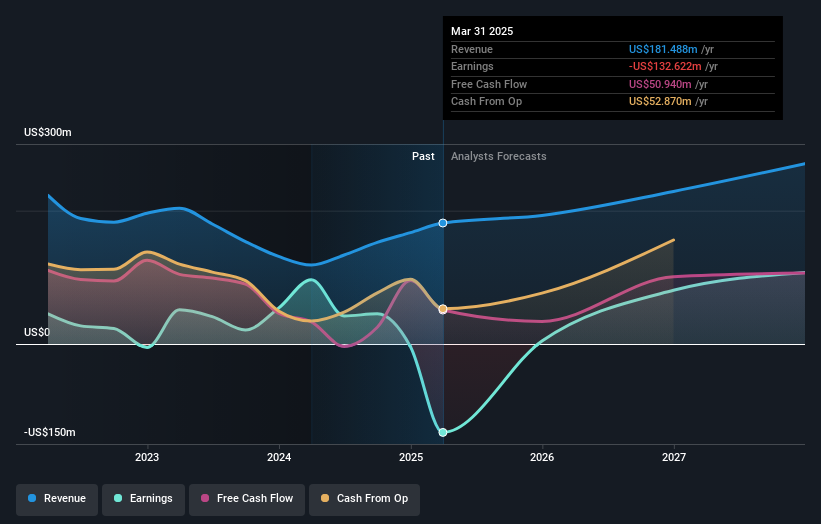Click the Analysts Forecasts label

[x=498, y=157]
